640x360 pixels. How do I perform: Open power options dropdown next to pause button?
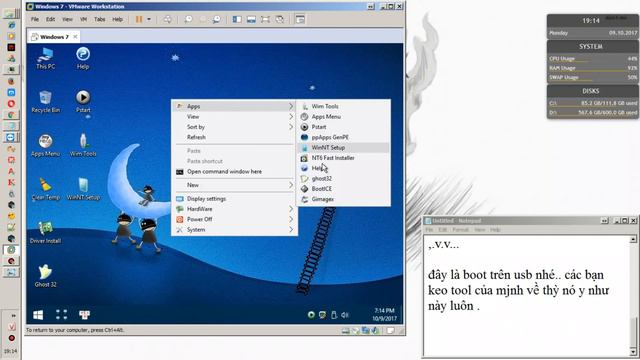[149, 19]
